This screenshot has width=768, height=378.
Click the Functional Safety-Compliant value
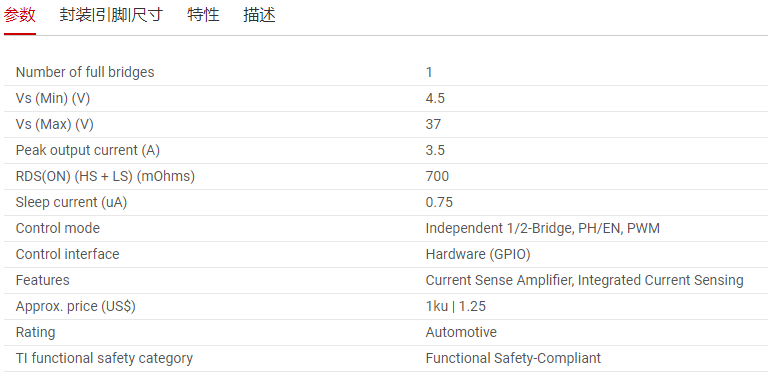point(513,358)
